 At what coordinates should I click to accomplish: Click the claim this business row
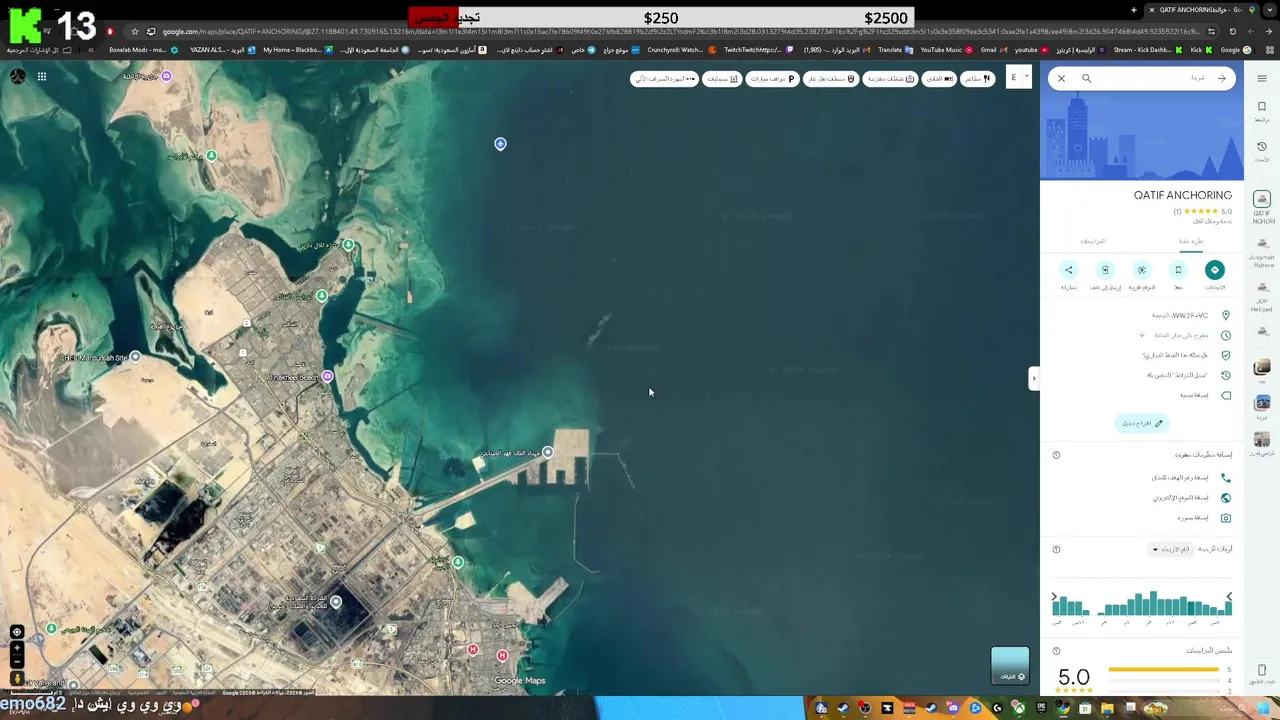point(1142,355)
